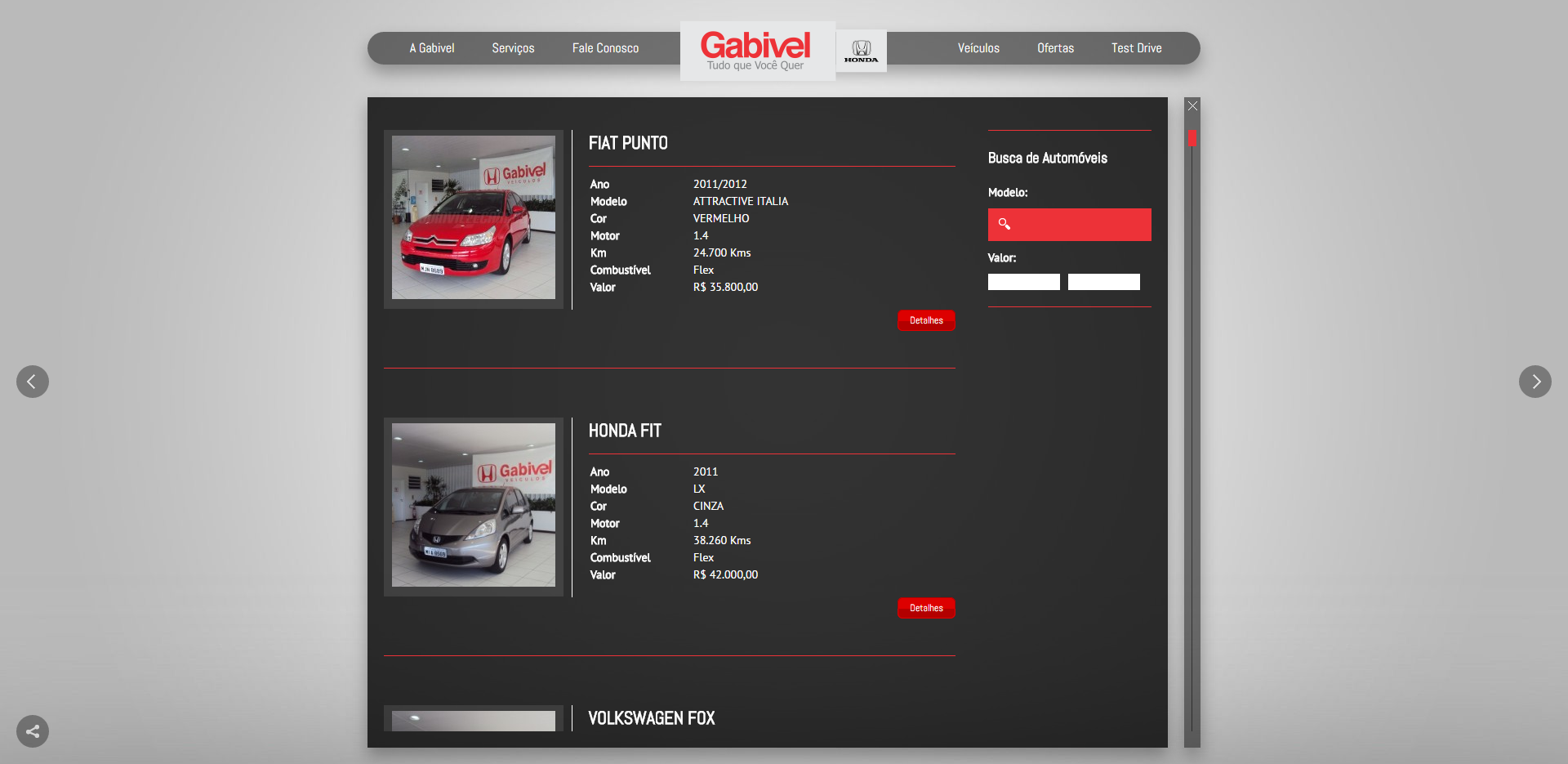The width and height of the screenshot is (1568, 764).
Task: Click the ATTRACTIVE ITALIA model value
Action: 741,201
